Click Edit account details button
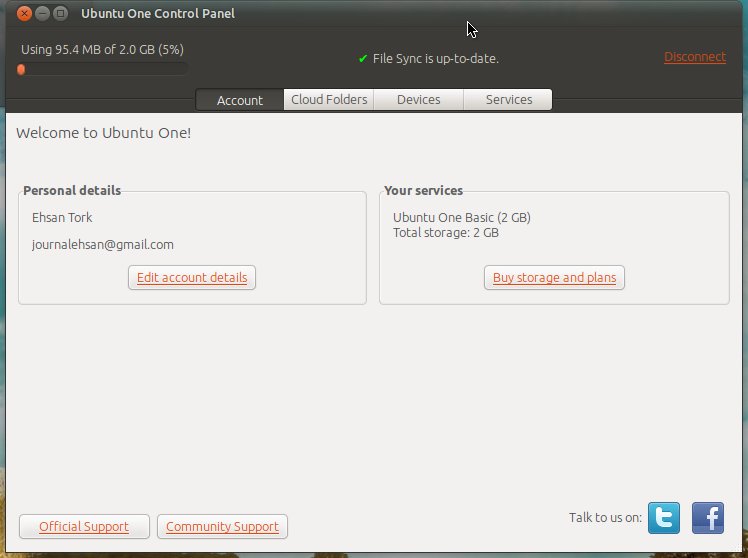 [192, 278]
